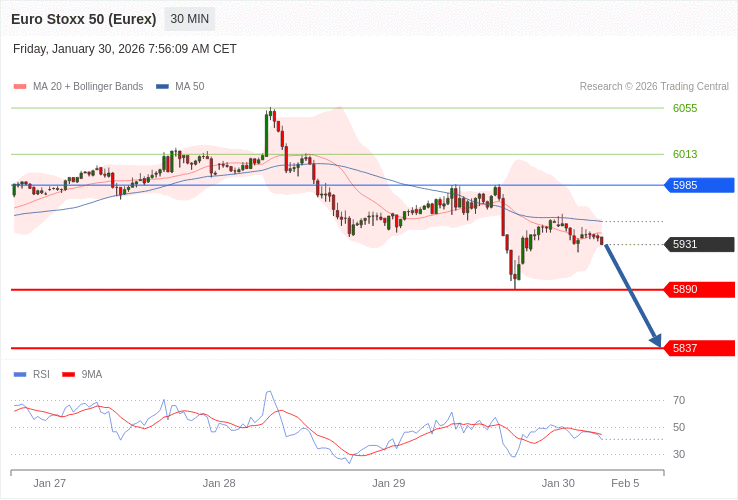Click the Jan 27 date axis label
Screen dimensions: 738x500
coord(49,484)
